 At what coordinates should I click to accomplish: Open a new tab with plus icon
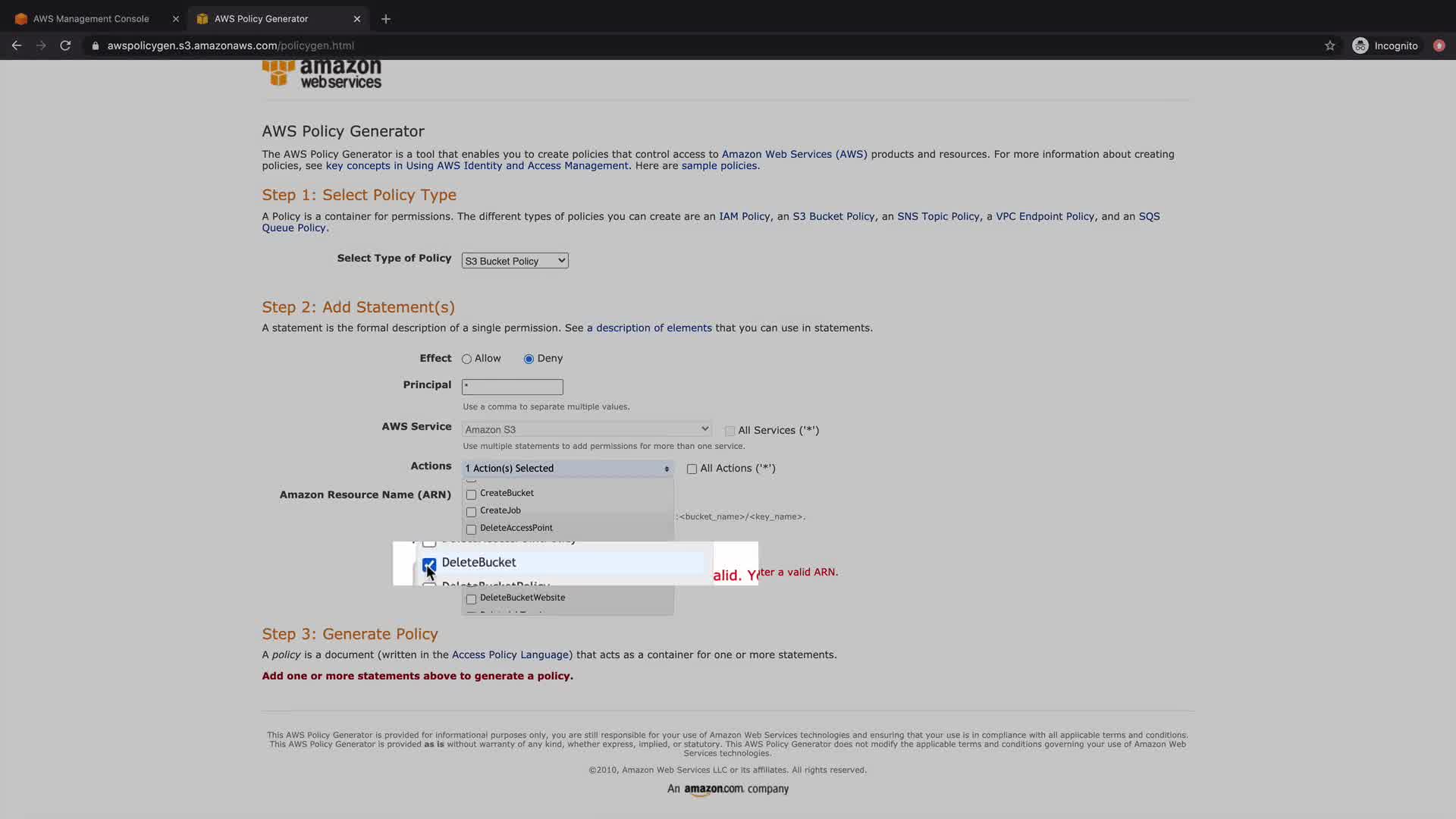(386, 19)
